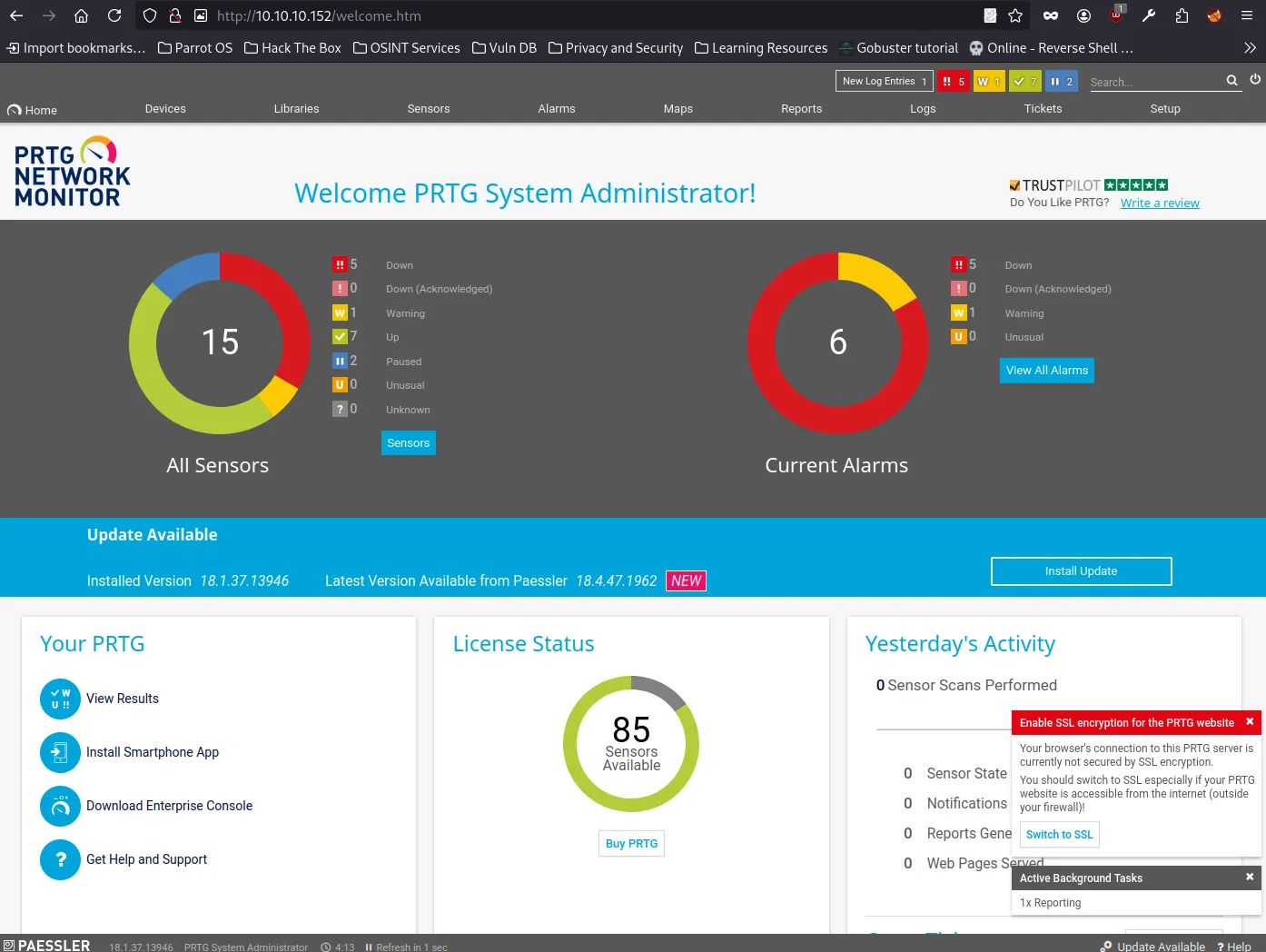The width and height of the screenshot is (1266, 952).
Task: Click the logout power icon
Action: click(x=1255, y=80)
